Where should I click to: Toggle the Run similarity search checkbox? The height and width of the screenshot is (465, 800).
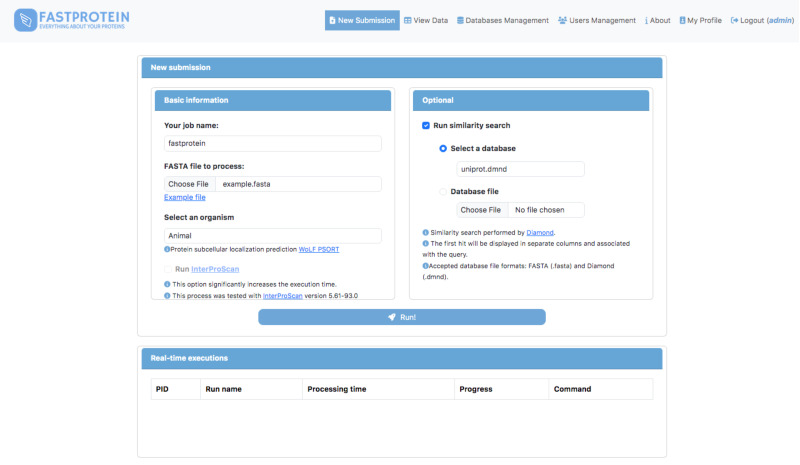426,126
